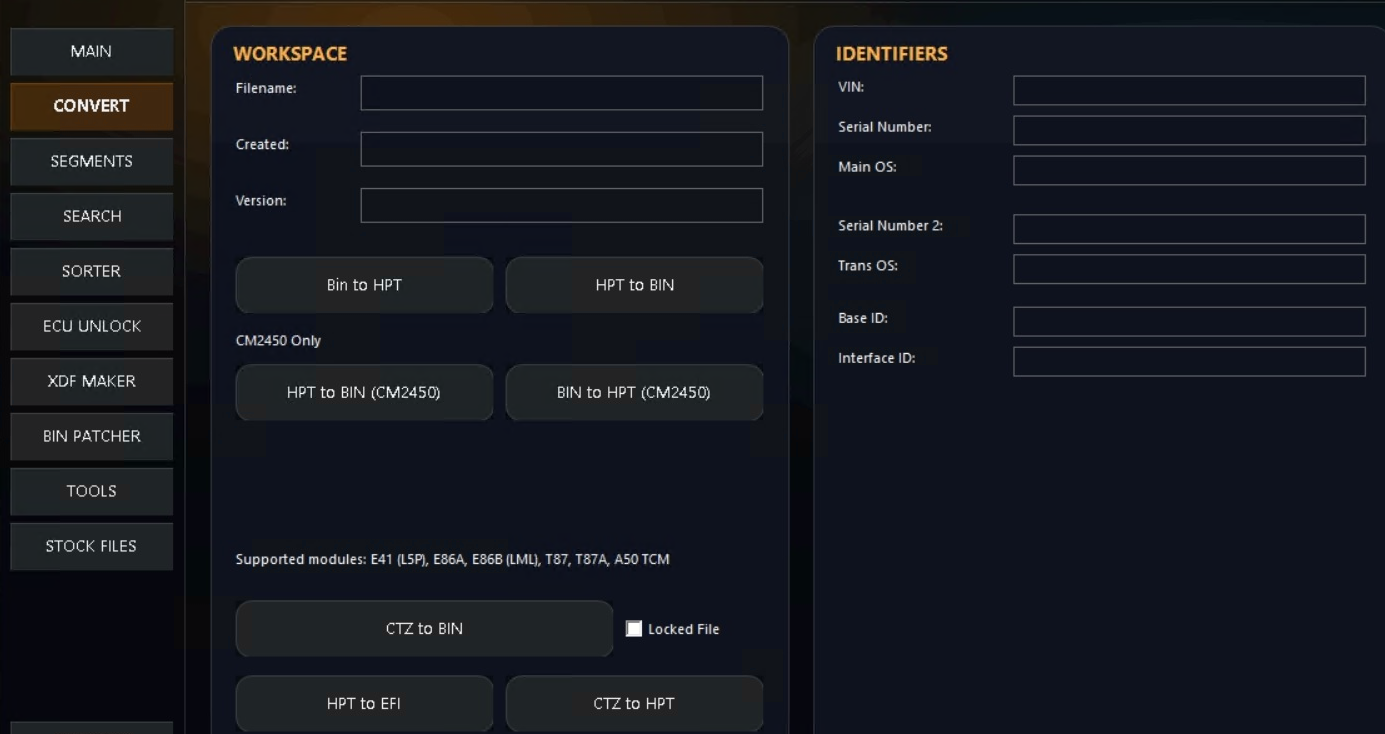The width and height of the screenshot is (1385, 734).
Task: Click the CTZ to HPT button
Action: [x=634, y=703]
